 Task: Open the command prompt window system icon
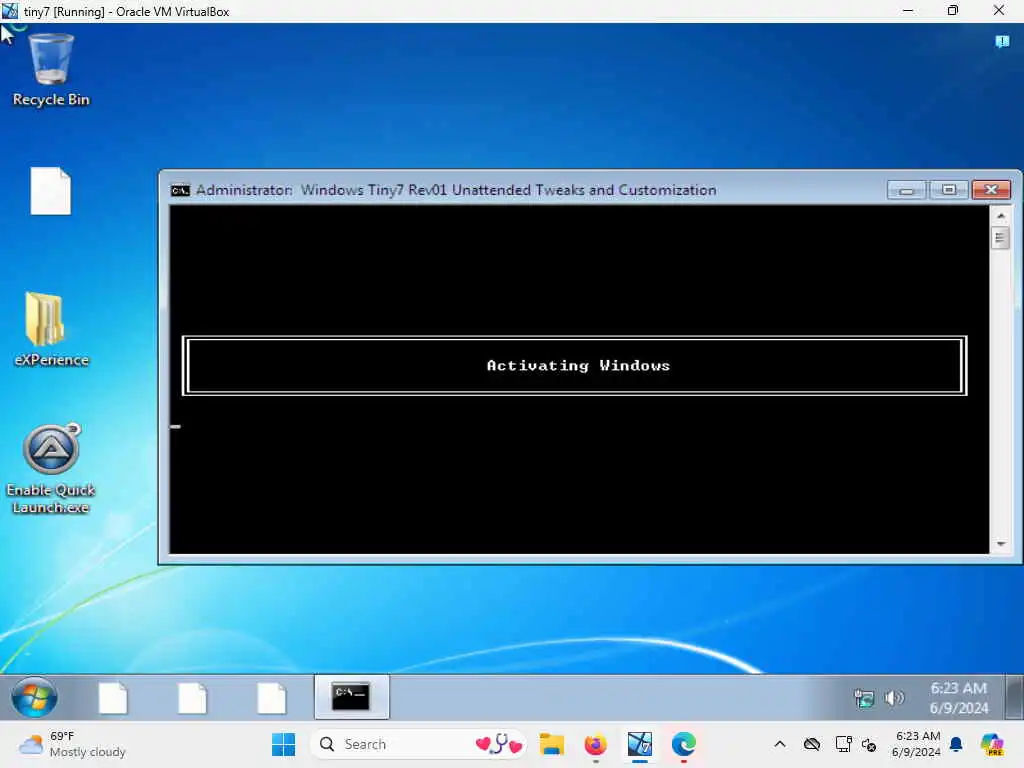click(180, 190)
